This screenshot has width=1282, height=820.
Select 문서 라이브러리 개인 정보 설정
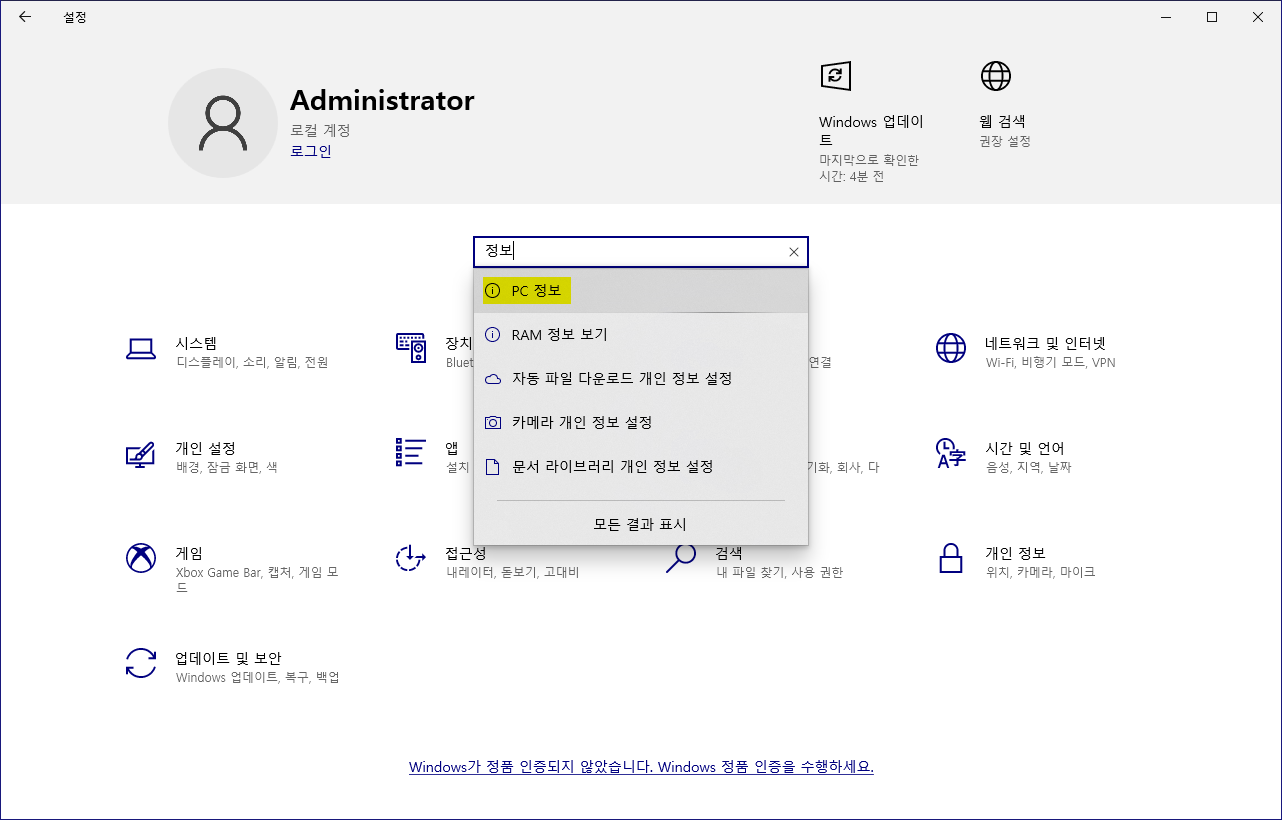pos(641,467)
